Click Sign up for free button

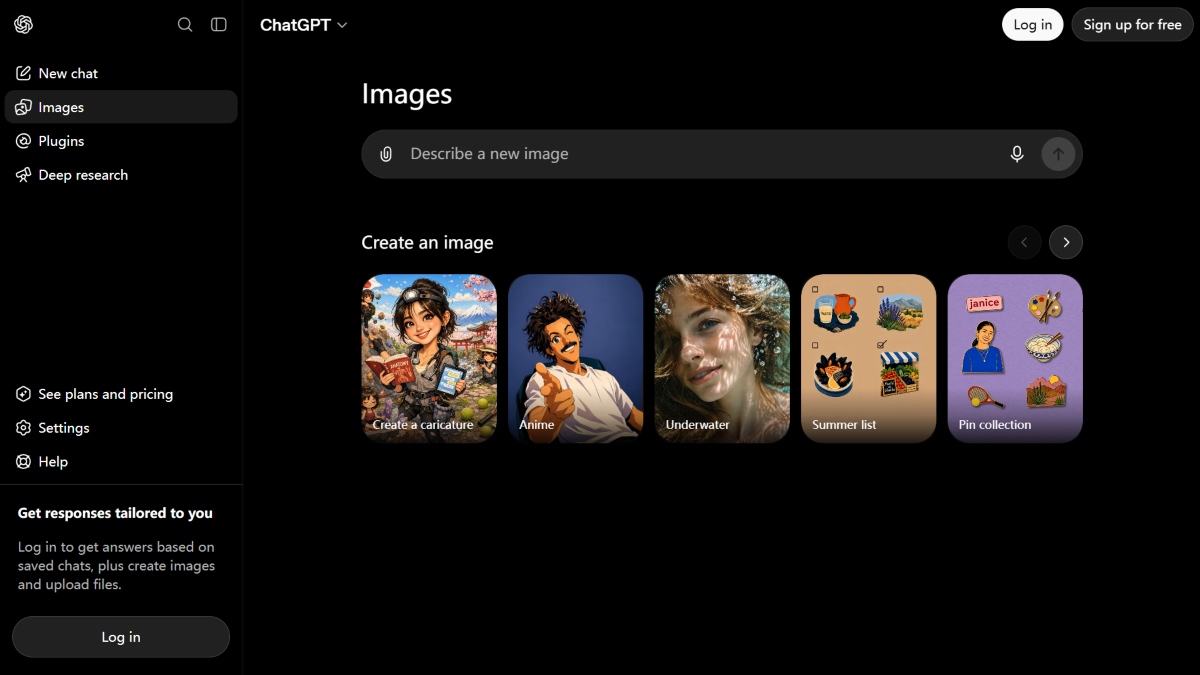point(1132,25)
